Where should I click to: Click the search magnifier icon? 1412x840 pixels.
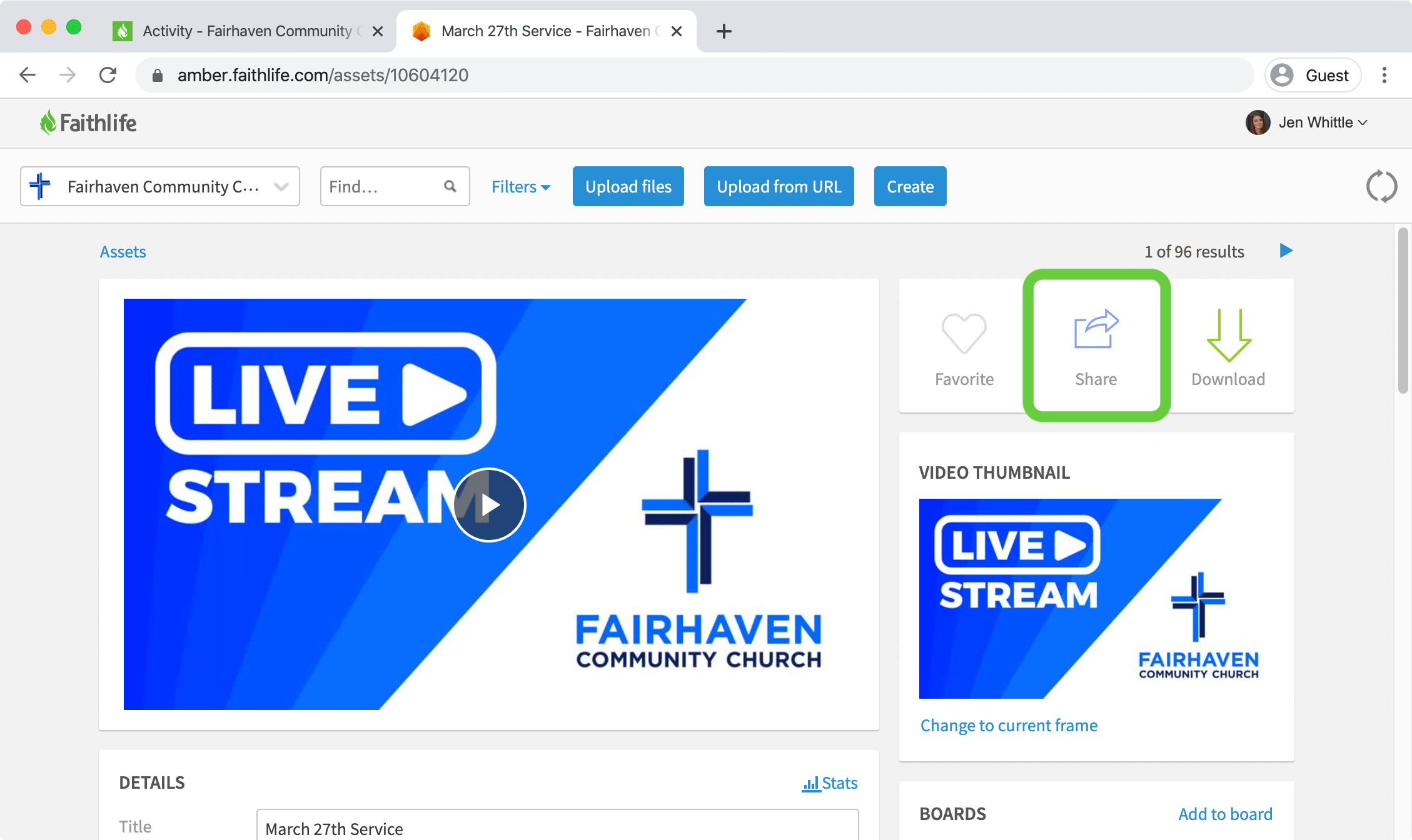pyautogui.click(x=450, y=186)
